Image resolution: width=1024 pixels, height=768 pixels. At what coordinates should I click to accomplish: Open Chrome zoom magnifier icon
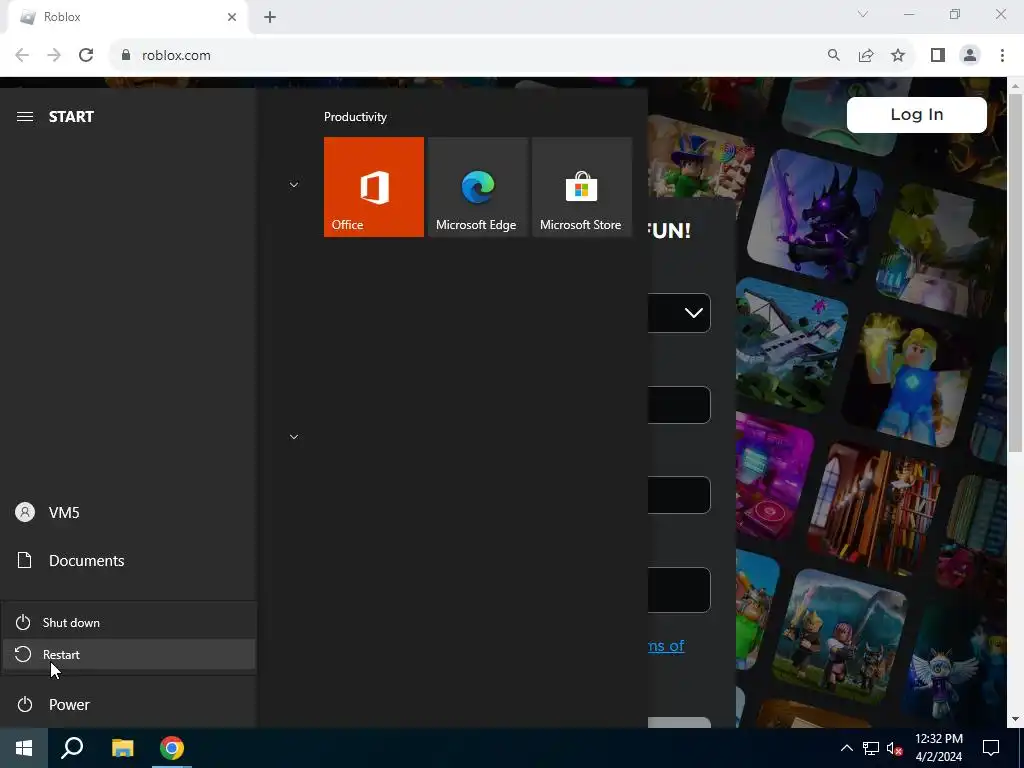coord(834,56)
